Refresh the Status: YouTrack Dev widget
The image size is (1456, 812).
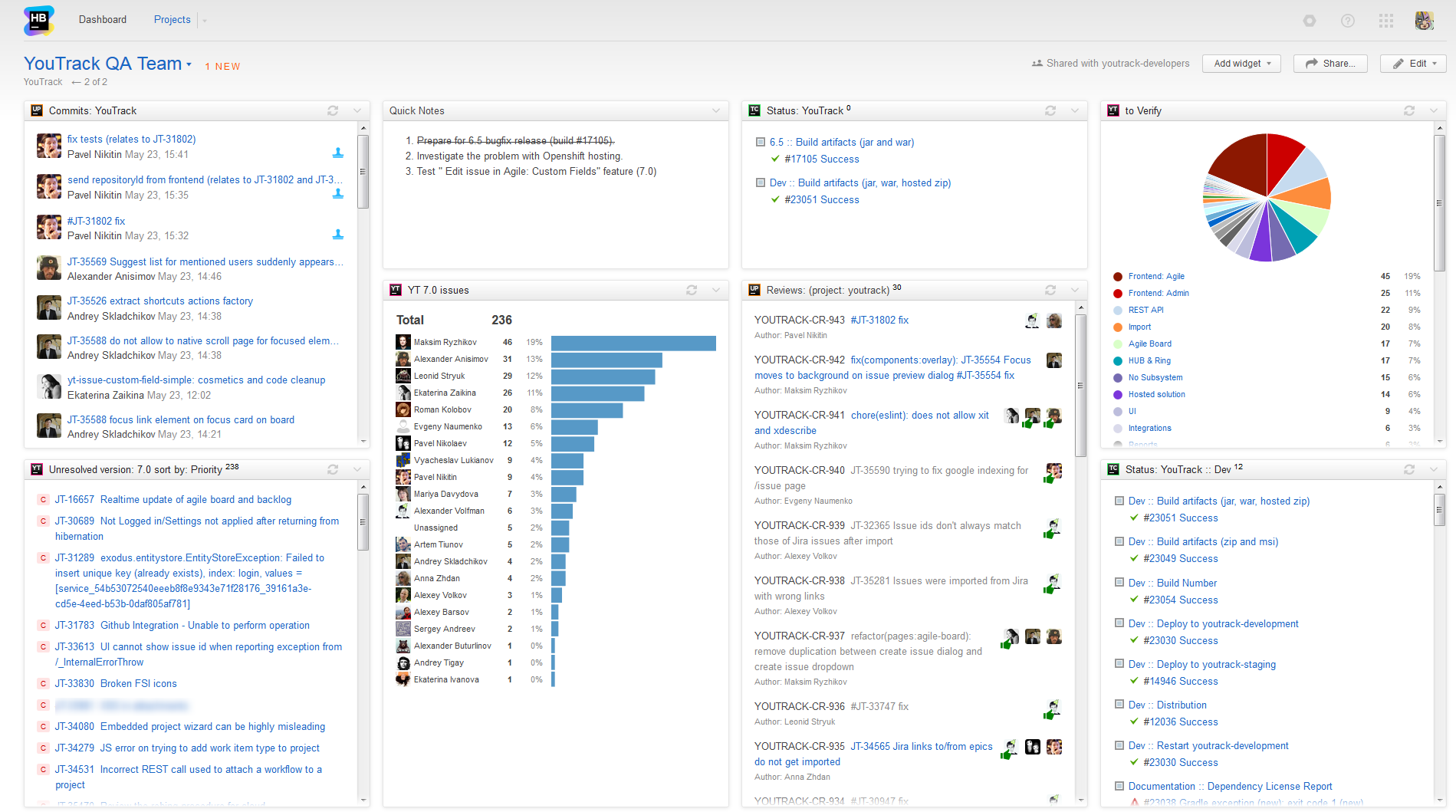pyautogui.click(x=1409, y=469)
